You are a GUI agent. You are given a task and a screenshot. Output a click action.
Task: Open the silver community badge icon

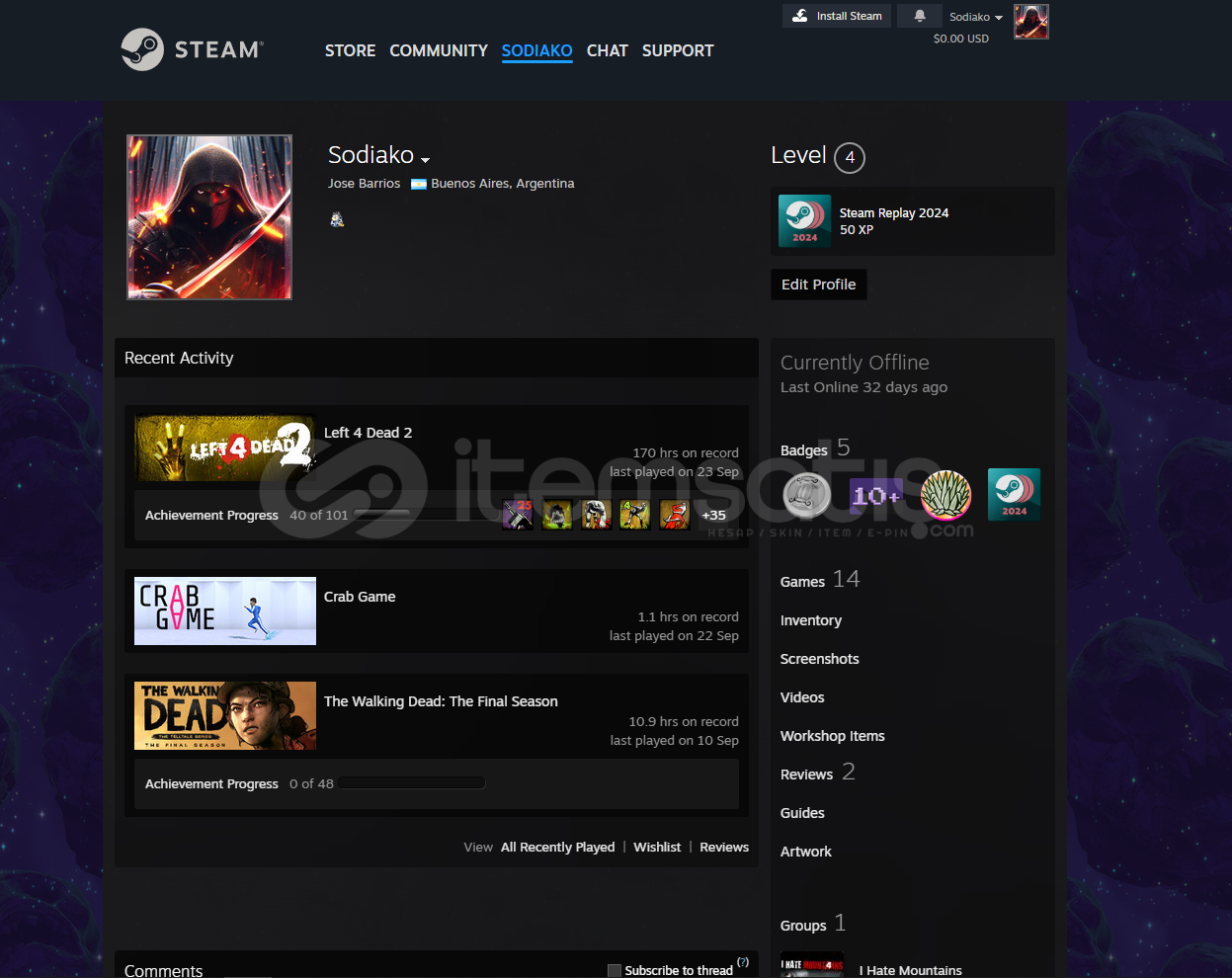pyautogui.click(x=807, y=495)
